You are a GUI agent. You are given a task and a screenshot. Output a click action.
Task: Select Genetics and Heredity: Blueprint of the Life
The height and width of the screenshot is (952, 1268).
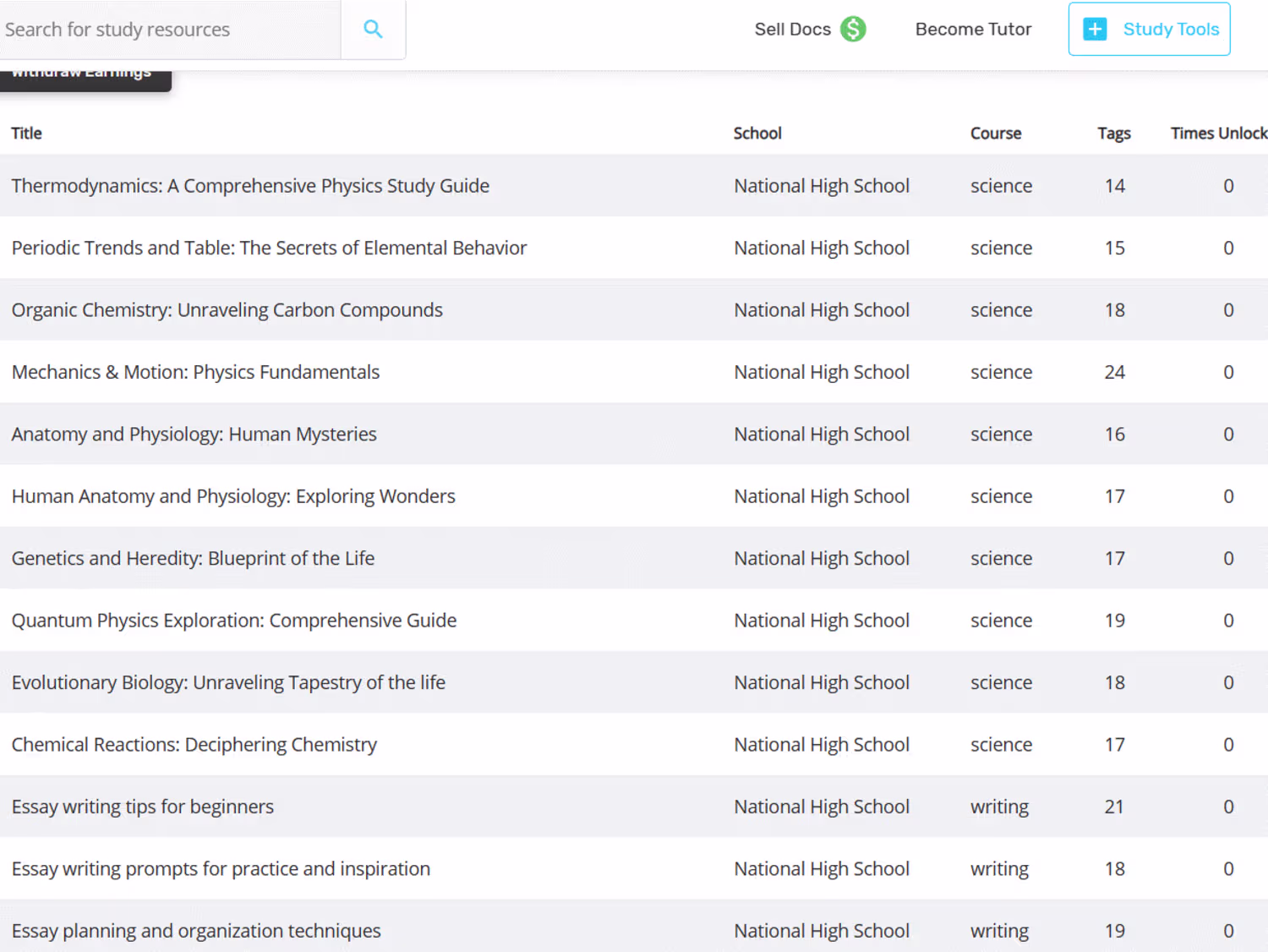pos(194,559)
